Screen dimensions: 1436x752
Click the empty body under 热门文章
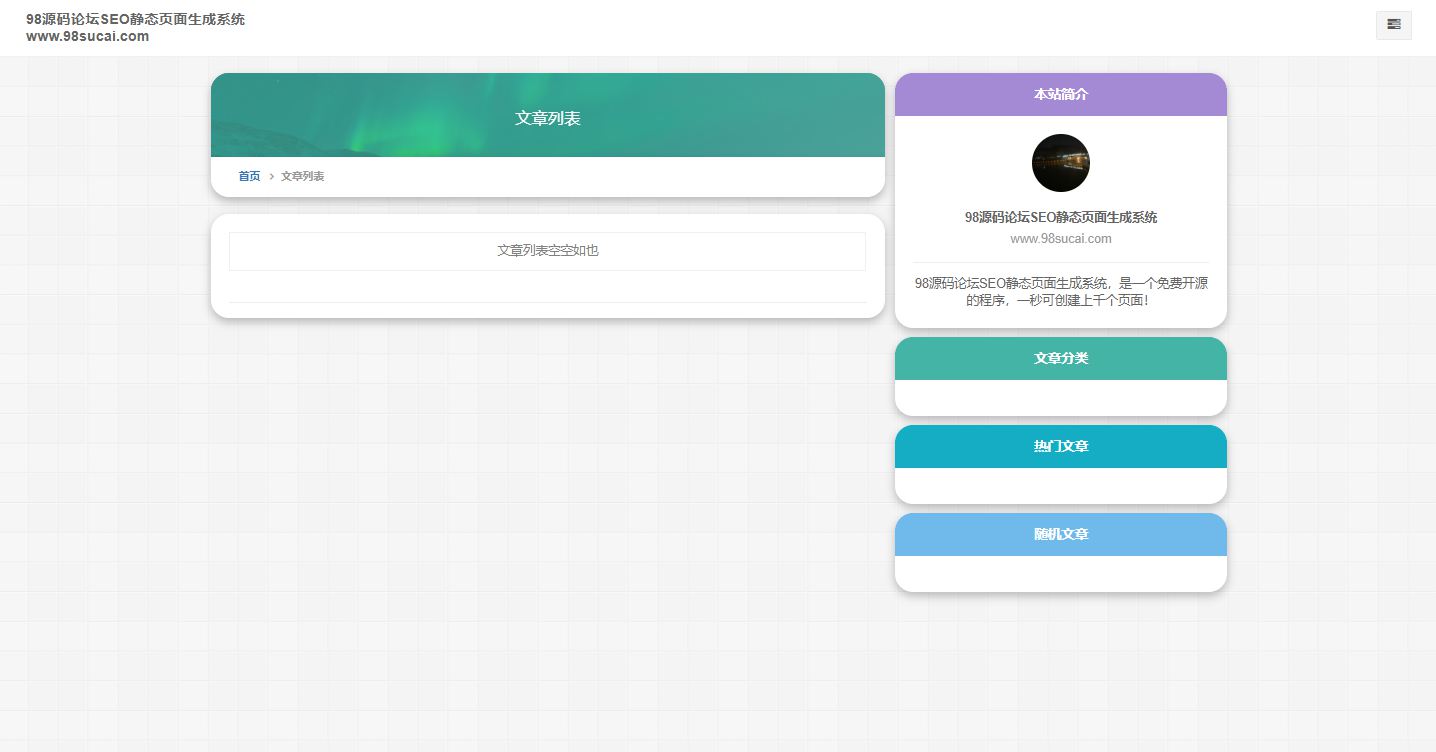1060,485
